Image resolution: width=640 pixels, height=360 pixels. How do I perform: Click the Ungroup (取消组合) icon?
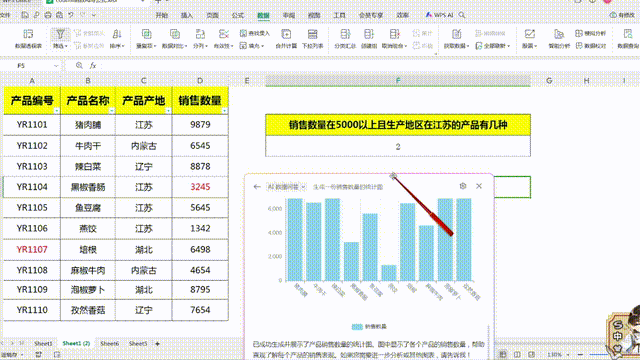click(x=394, y=34)
